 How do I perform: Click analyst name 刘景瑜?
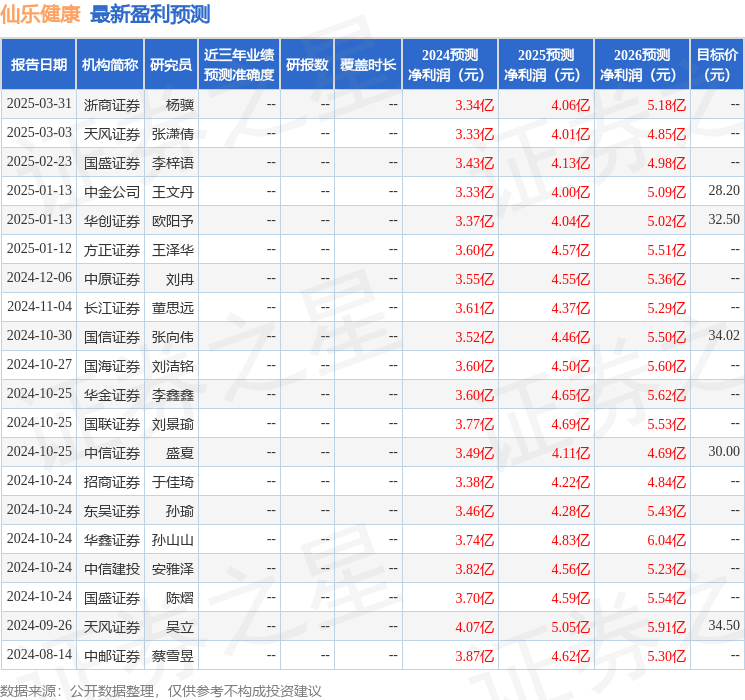coord(172,424)
